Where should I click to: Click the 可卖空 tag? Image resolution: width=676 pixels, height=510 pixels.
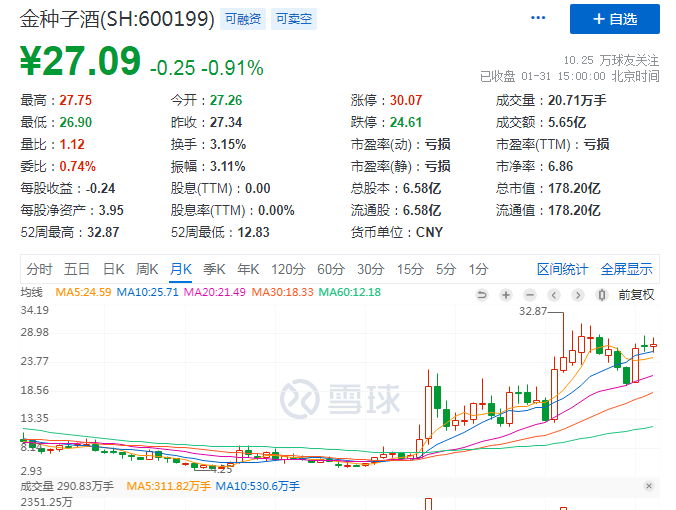[x=295, y=19]
